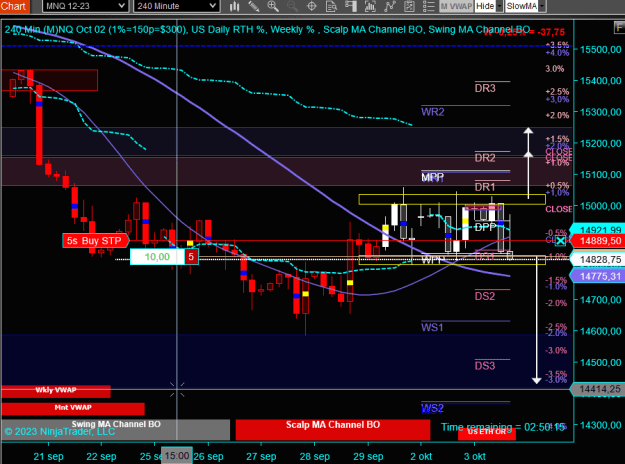Click the DR2 pivot label

point(485,158)
